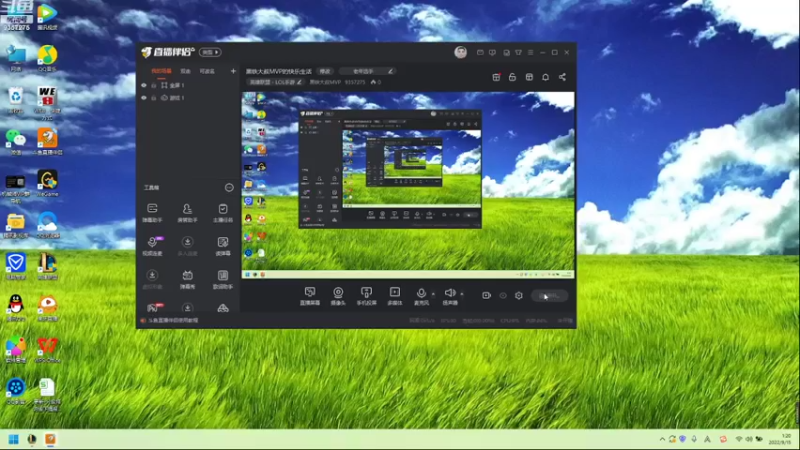Open the PK tool with the red badge
The width and height of the screenshot is (800, 450).
(153, 308)
